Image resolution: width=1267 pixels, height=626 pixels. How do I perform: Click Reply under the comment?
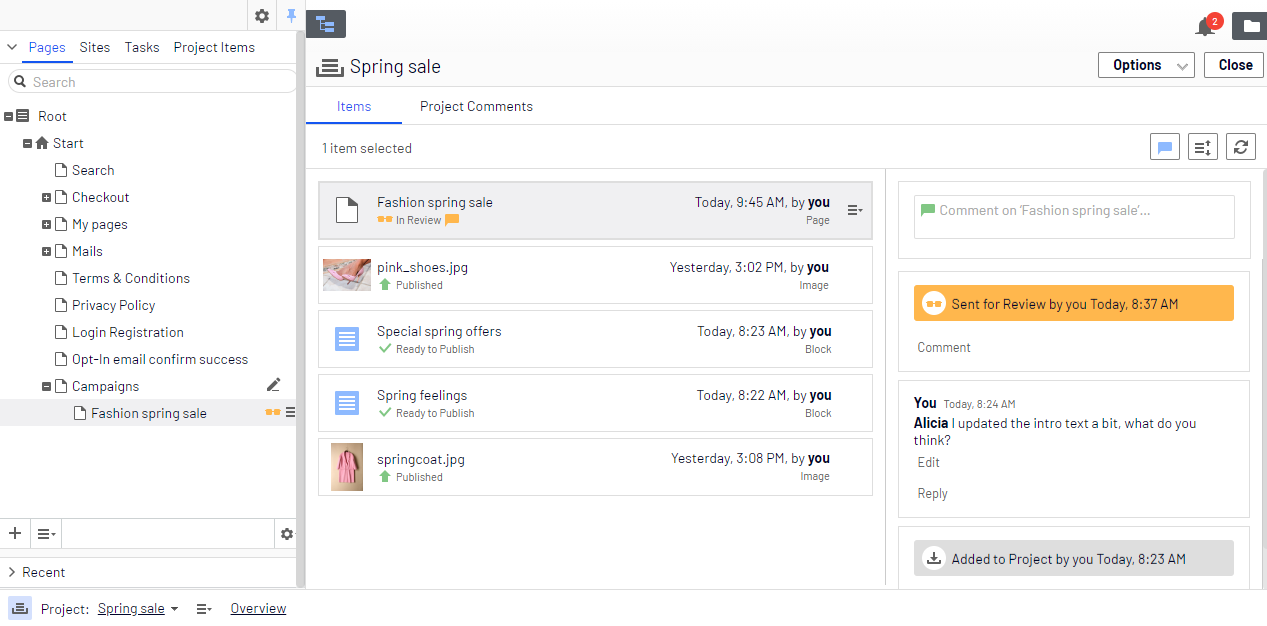(933, 493)
